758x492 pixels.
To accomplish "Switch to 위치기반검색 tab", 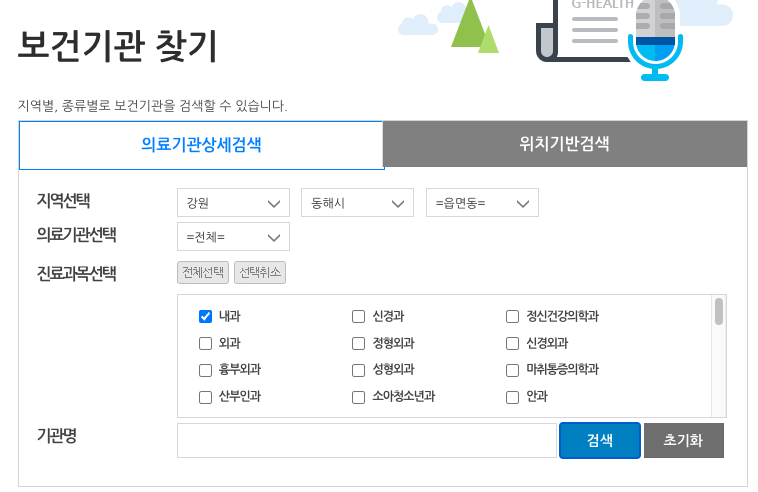I will (x=565, y=144).
